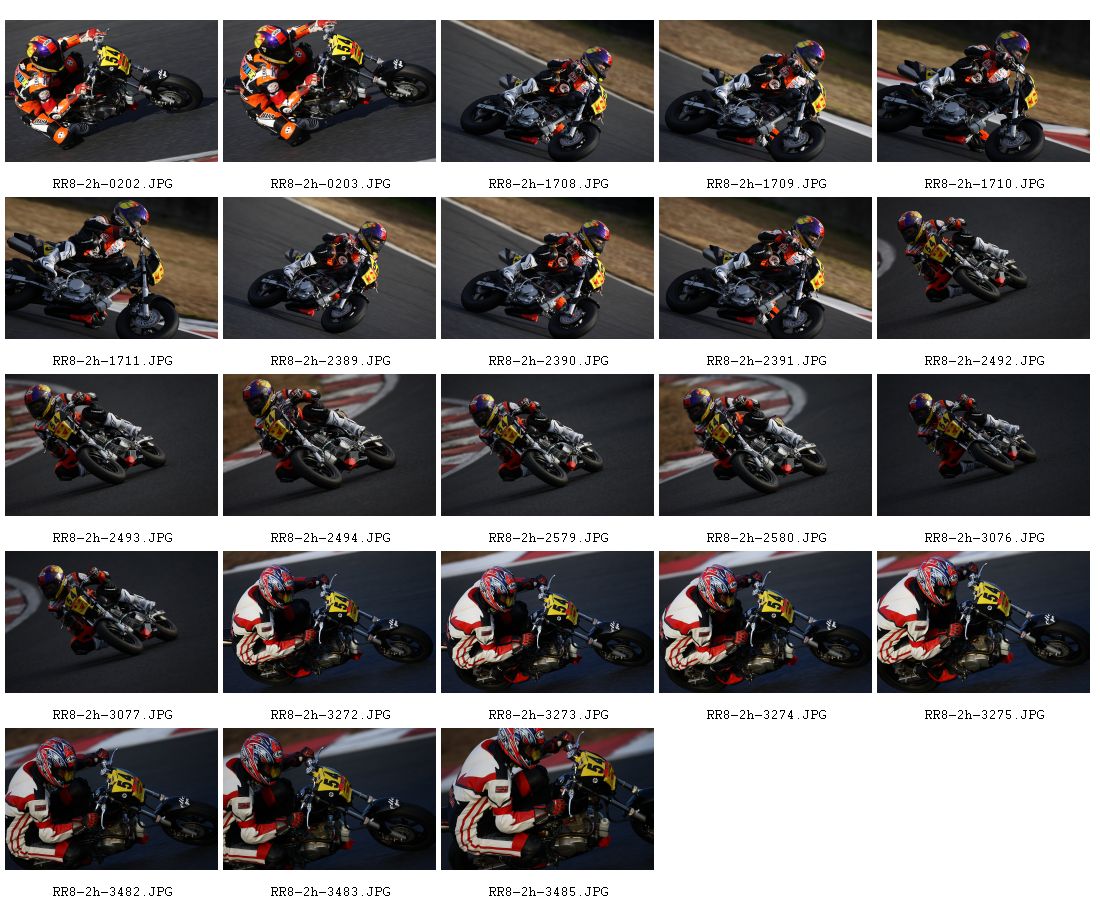Click the RR8-2h-3077.JPG image
Viewport: 1100px width, 900px height.
click(x=111, y=622)
